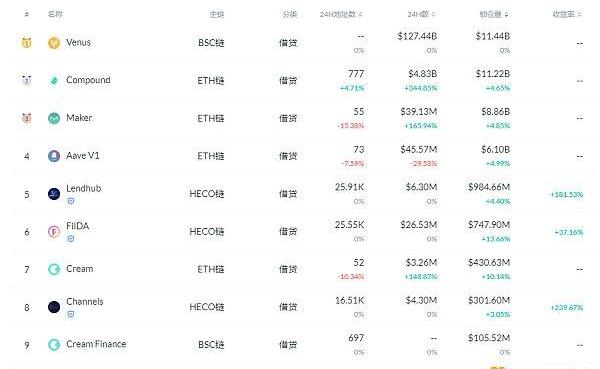The width and height of the screenshot is (600, 369).
Task: Click the Compound green logo icon
Action: (54, 80)
